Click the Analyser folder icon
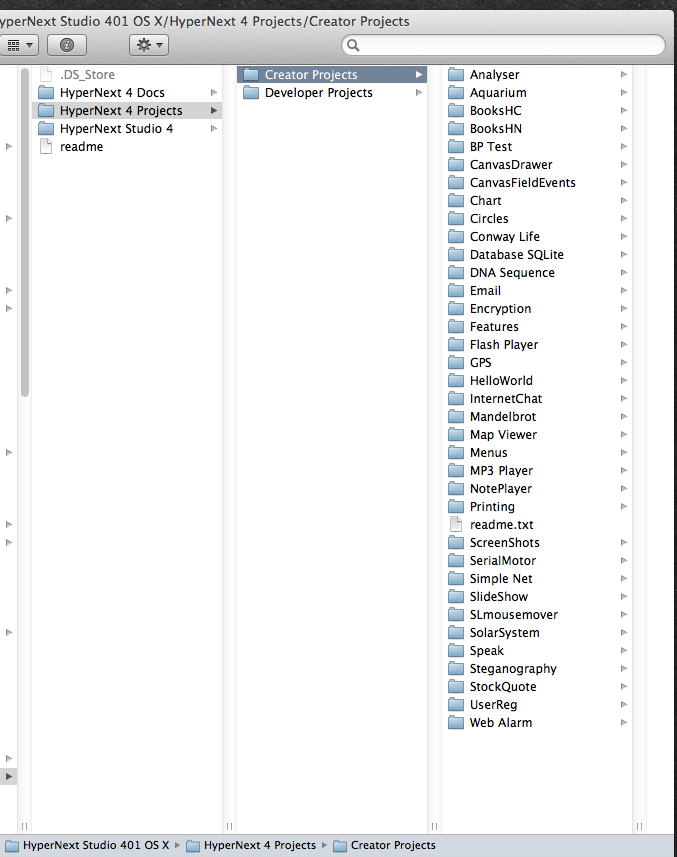677x857 pixels. pos(456,74)
